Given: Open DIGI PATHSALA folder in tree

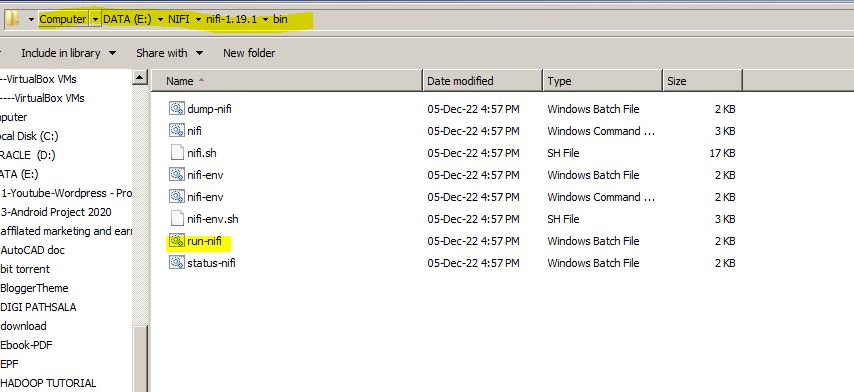Looking at the screenshot, I should [x=38, y=307].
